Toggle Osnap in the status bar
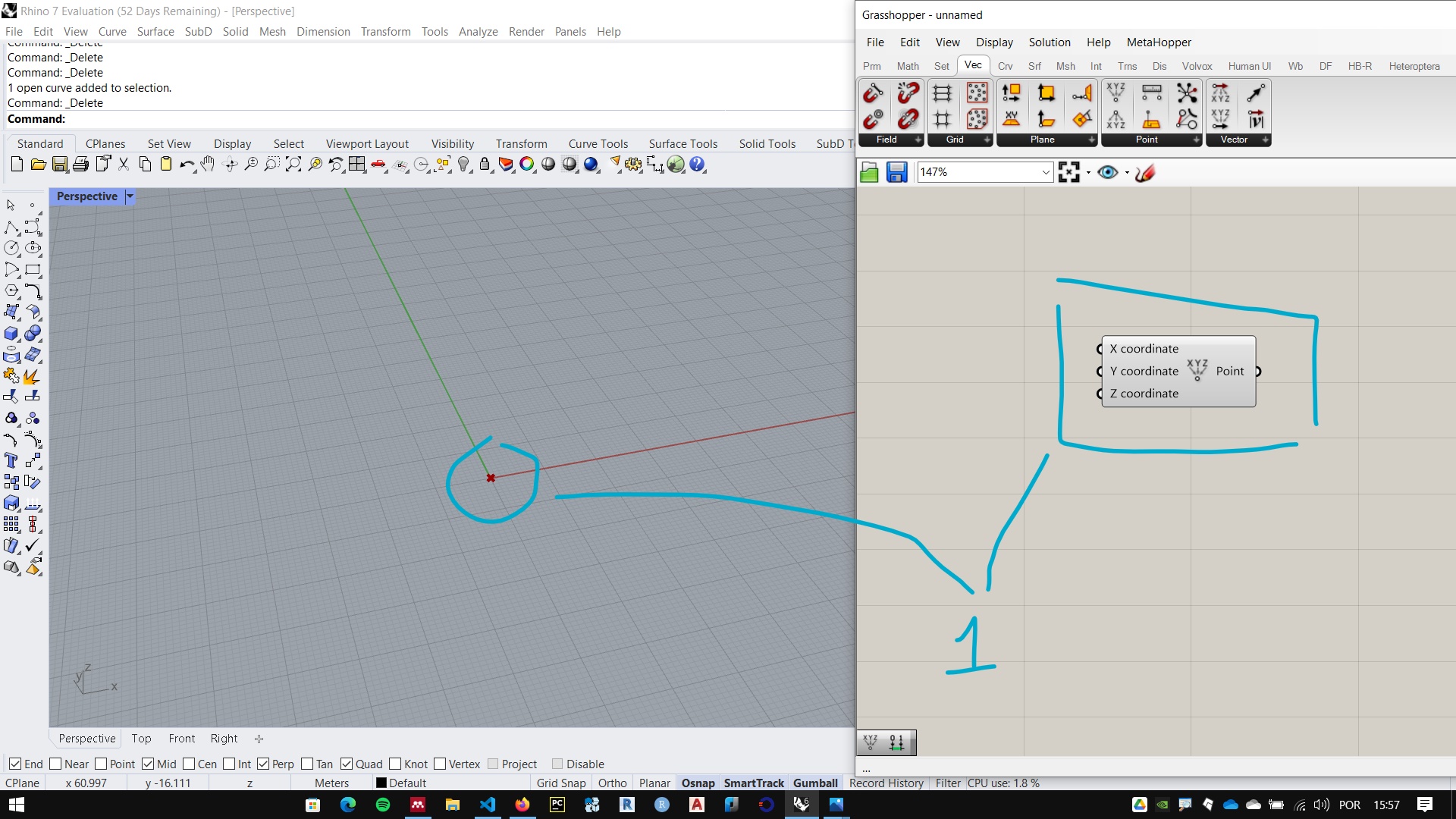1456x819 pixels. [x=698, y=783]
